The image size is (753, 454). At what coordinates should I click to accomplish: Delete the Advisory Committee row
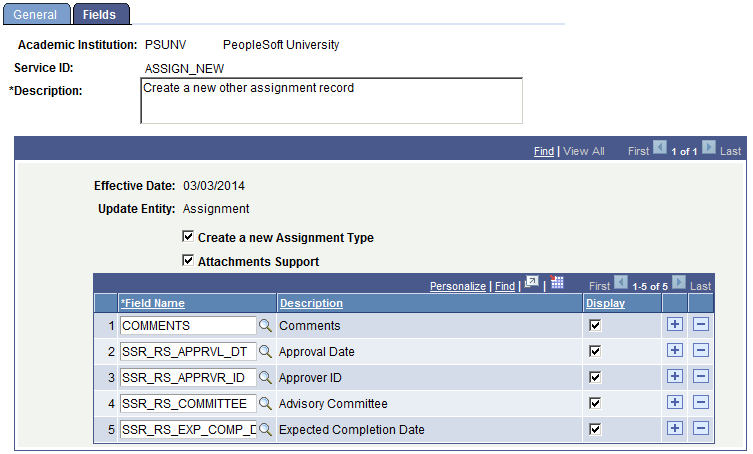tap(701, 403)
